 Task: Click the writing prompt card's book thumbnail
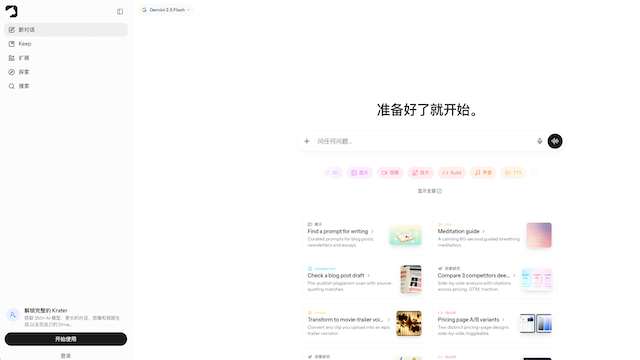pos(405,235)
